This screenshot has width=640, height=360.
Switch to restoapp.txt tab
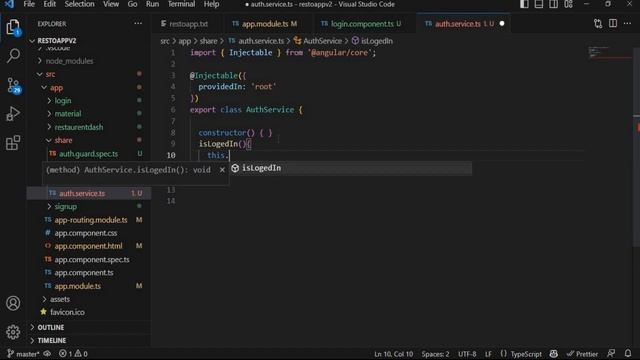tap(187, 24)
